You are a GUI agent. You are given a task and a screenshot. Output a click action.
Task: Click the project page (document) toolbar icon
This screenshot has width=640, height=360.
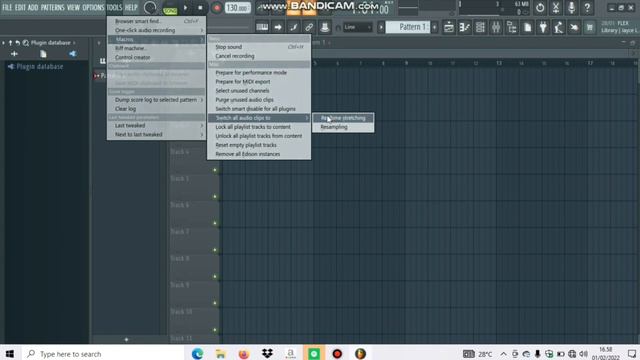[x=527, y=27]
